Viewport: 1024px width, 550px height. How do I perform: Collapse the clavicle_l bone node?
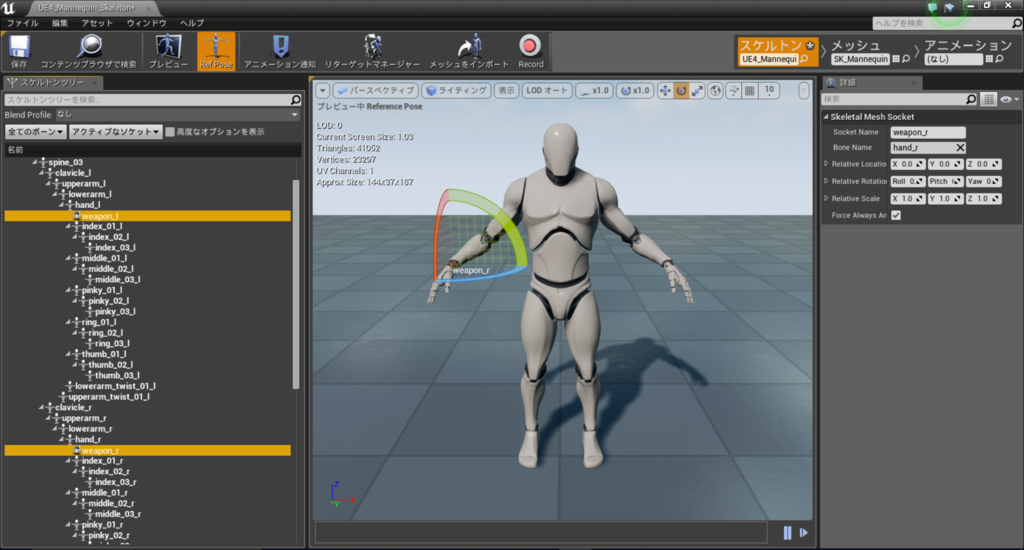point(41,172)
